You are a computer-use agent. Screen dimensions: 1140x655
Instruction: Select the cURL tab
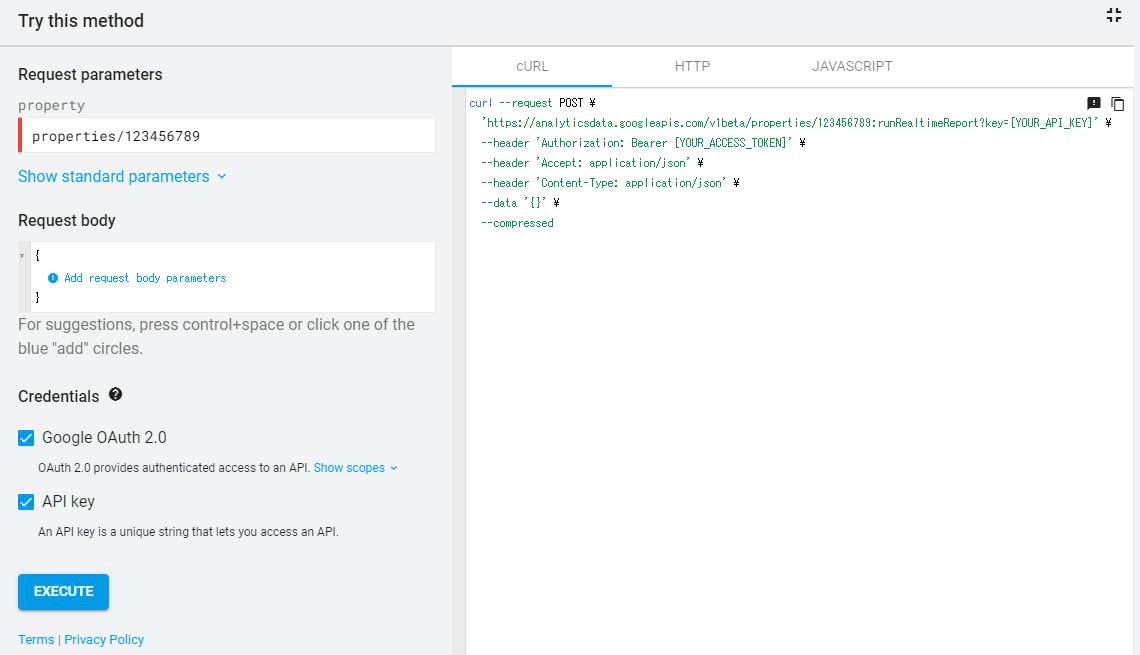click(x=532, y=66)
